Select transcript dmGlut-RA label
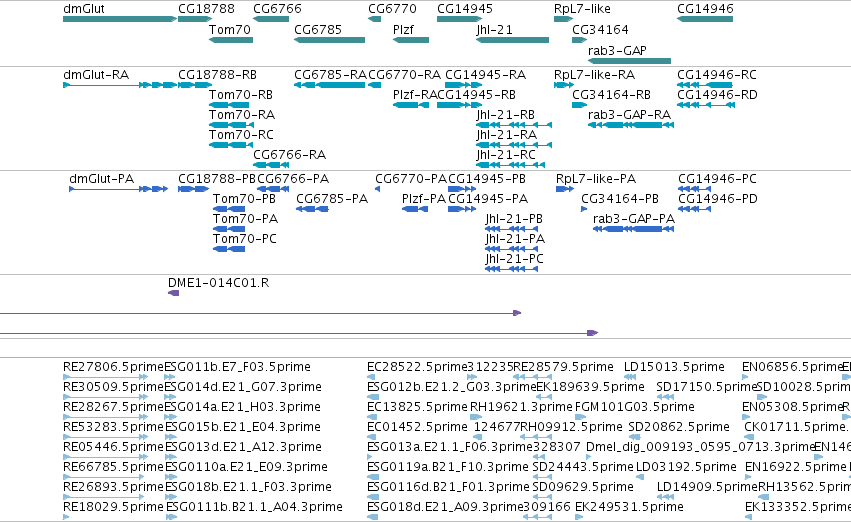 (x=96, y=75)
